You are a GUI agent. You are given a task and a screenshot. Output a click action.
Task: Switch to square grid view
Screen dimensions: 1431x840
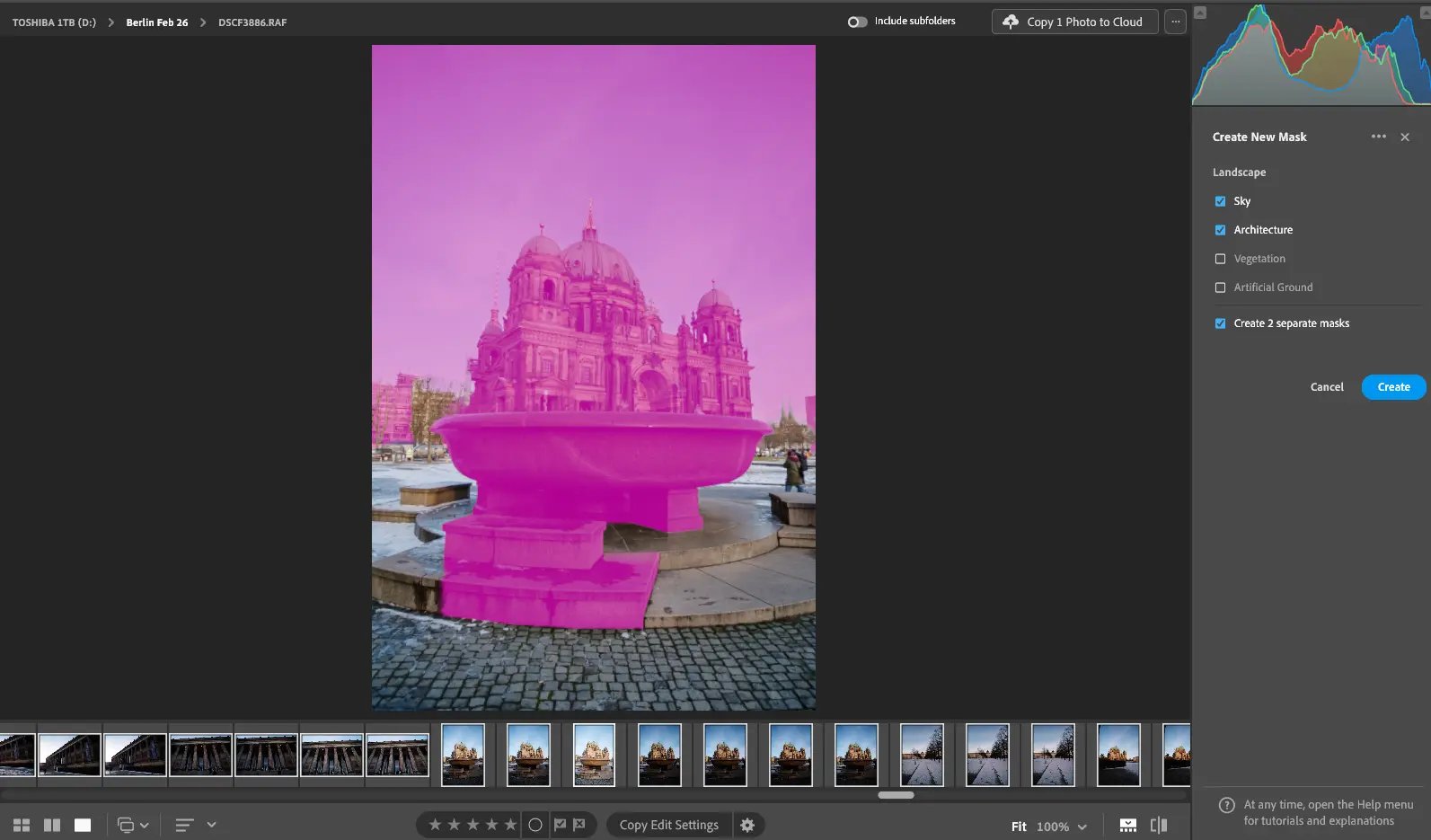tap(52, 825)
